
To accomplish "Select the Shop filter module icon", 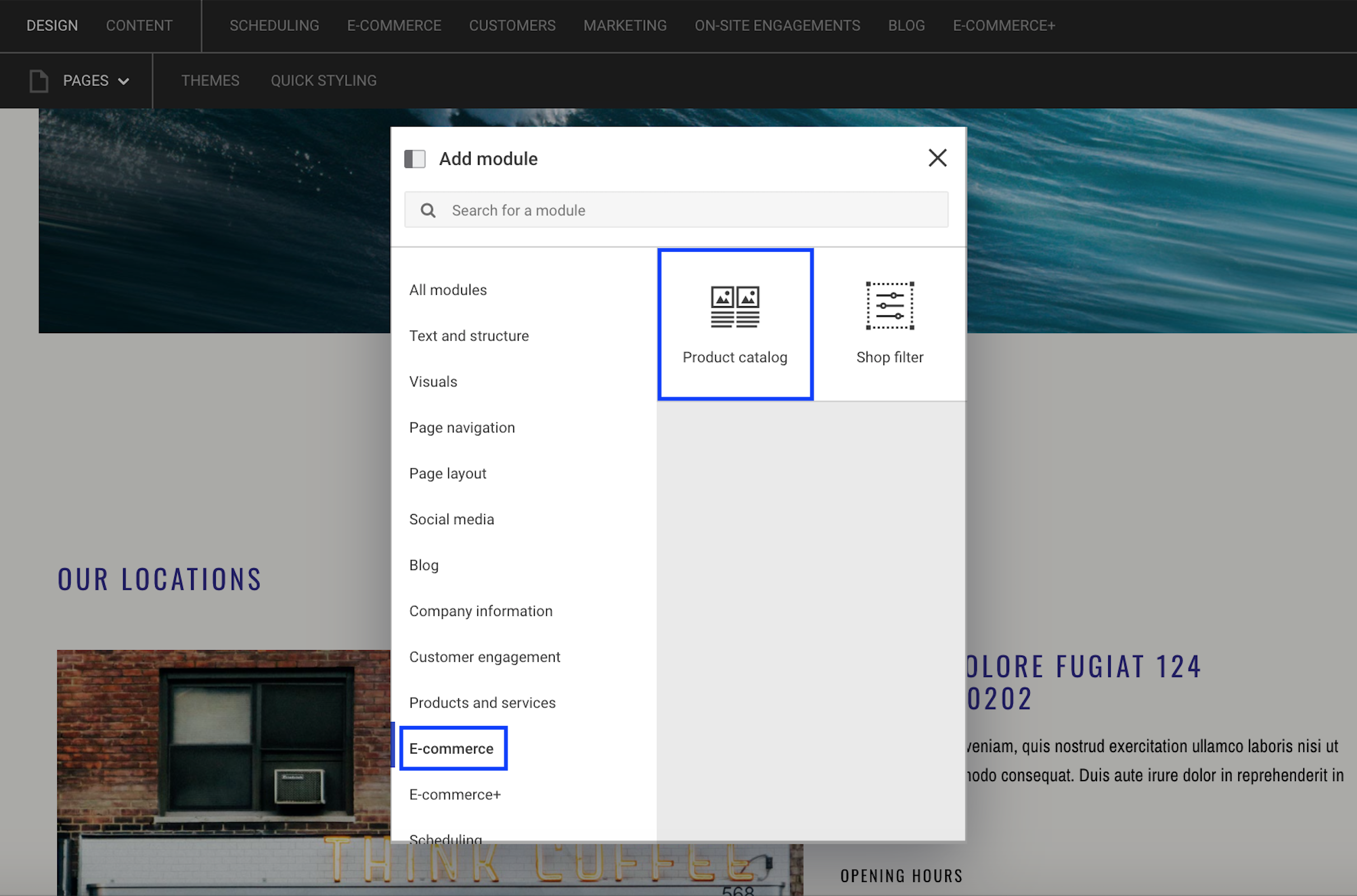I will (889, 306).
